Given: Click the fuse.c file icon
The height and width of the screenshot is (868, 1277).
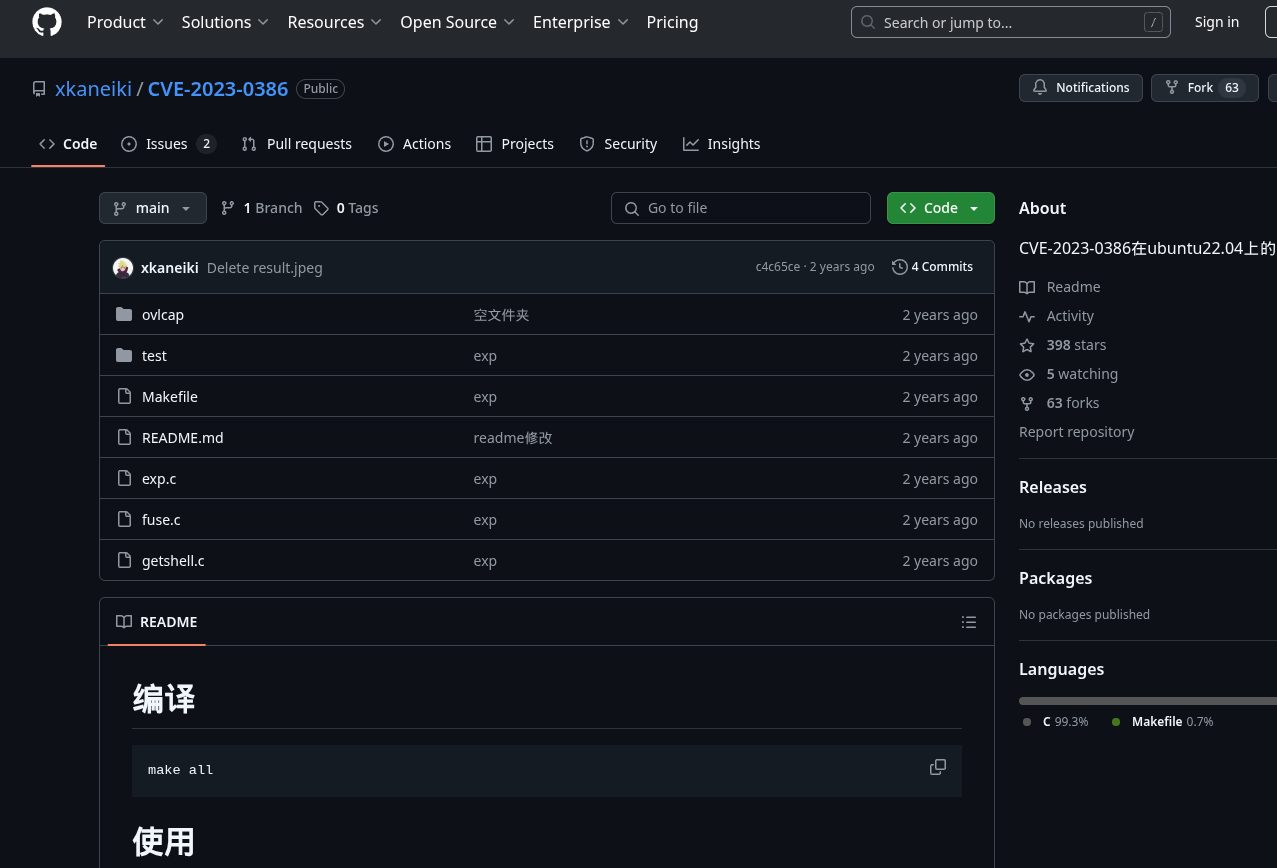Looking at the screenshot, I should tap(124, 520).
